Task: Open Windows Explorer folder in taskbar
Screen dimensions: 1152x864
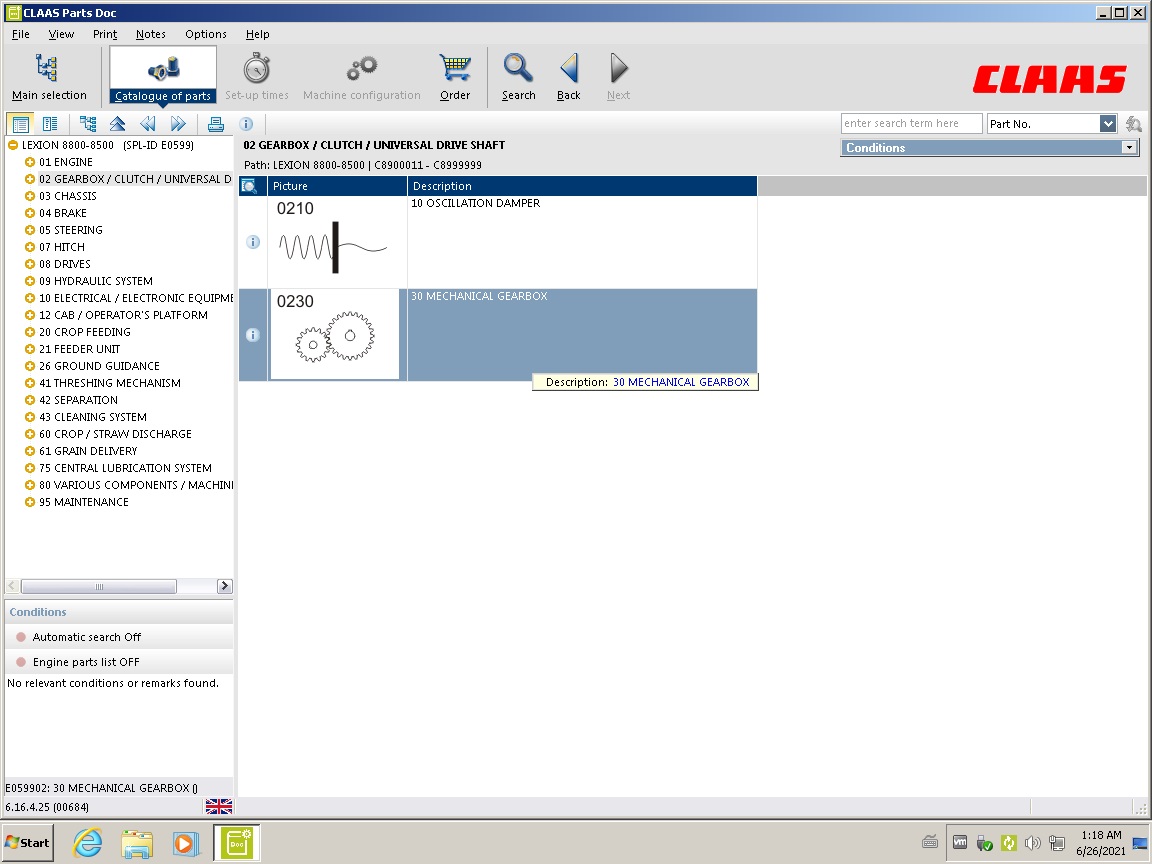Action: point(137,843)
